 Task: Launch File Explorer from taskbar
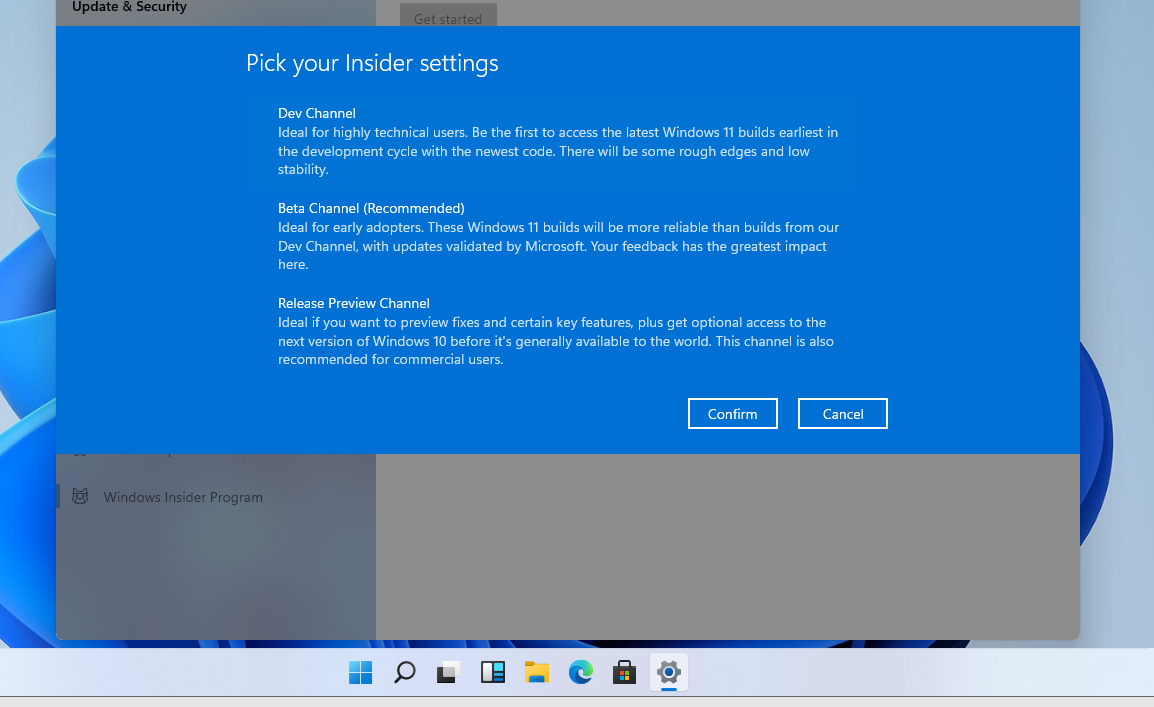(537, 672)
